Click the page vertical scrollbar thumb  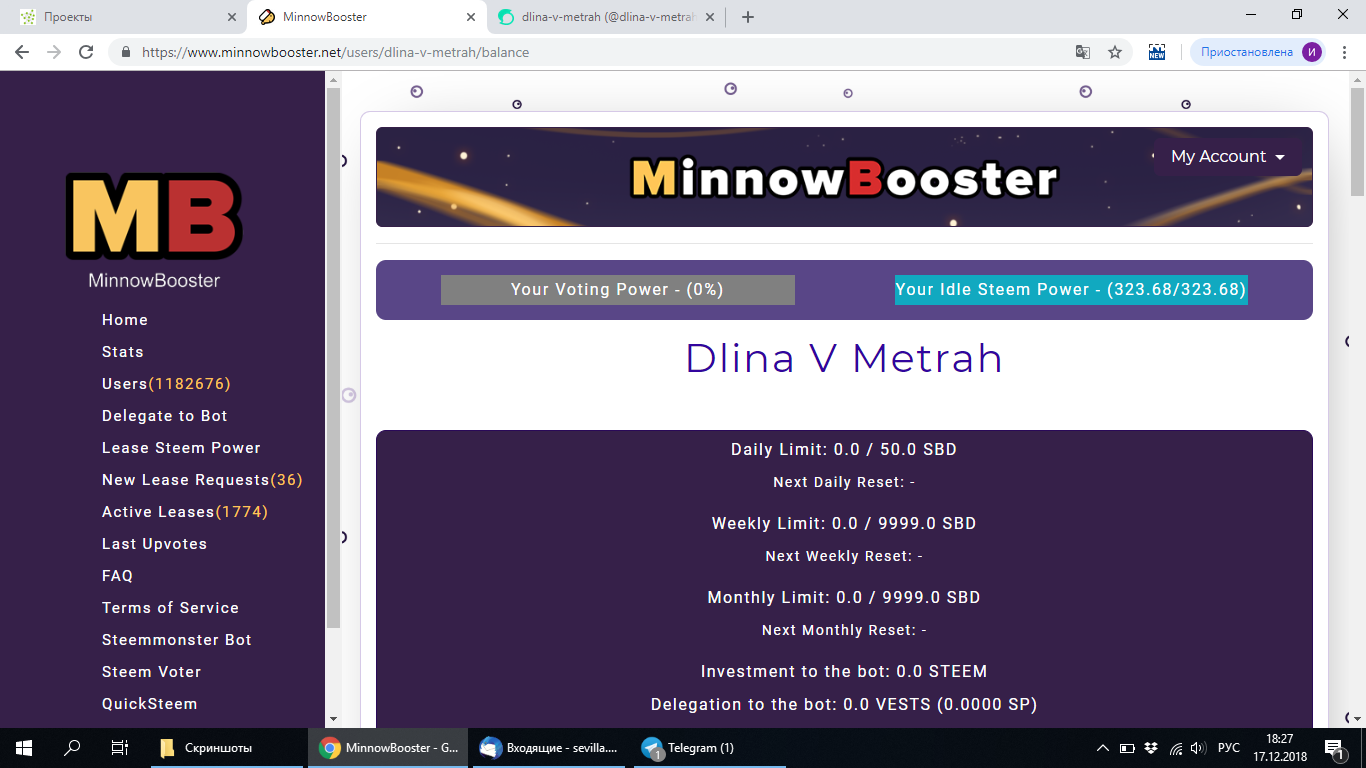(x=1357, y=140)
